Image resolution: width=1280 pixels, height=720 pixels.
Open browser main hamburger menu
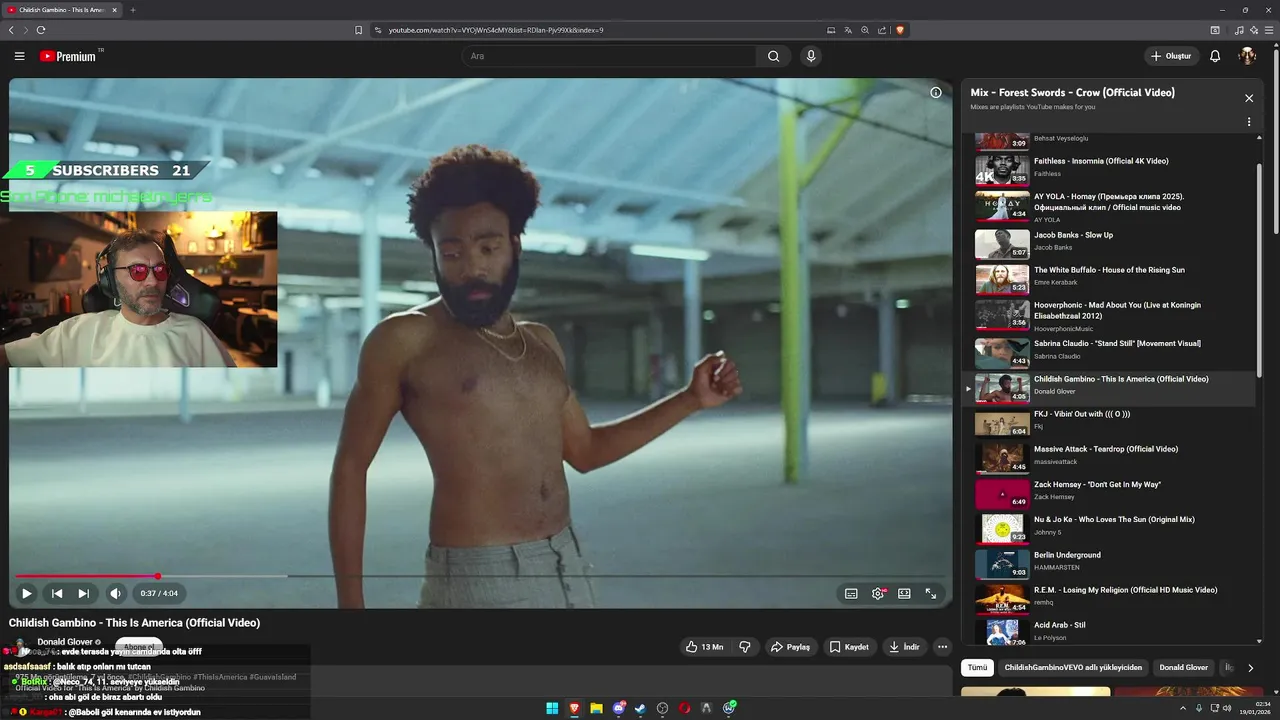pos(1268,30)
